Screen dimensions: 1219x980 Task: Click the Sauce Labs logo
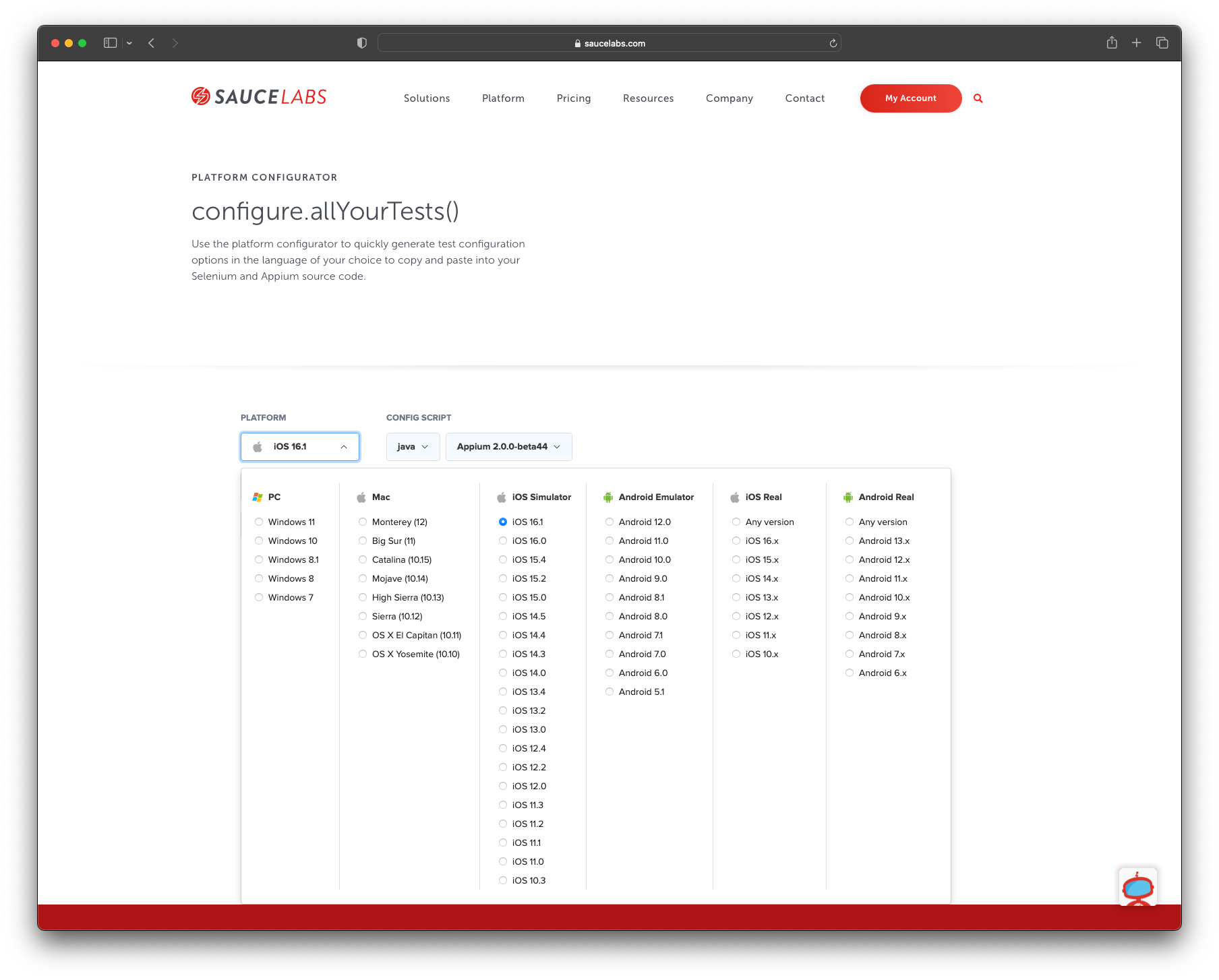point(259,97)
